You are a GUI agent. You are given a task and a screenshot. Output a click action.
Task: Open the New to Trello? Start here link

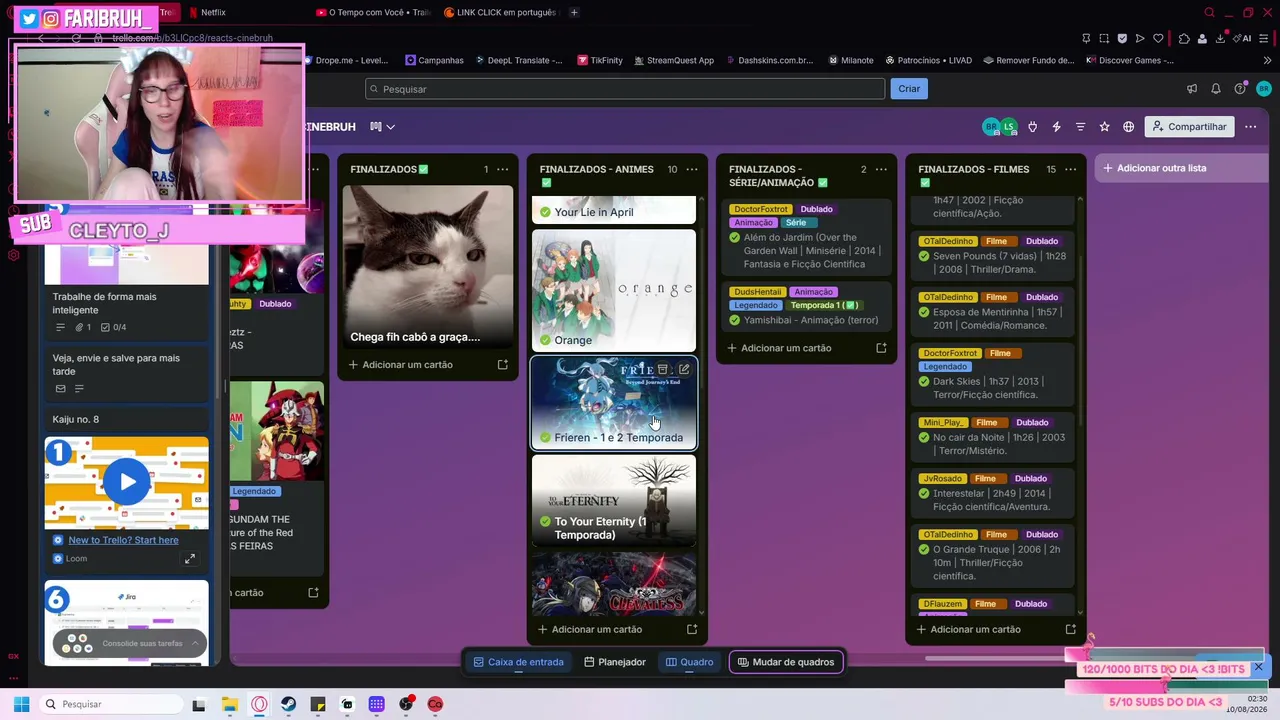tap(123, 540)
